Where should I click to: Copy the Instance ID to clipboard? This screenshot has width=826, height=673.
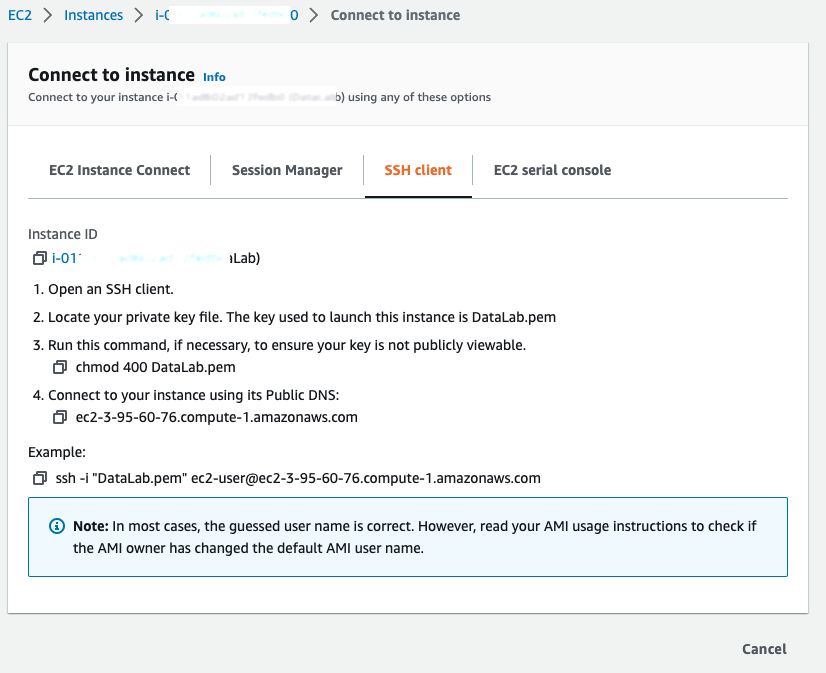coord(39,259)
